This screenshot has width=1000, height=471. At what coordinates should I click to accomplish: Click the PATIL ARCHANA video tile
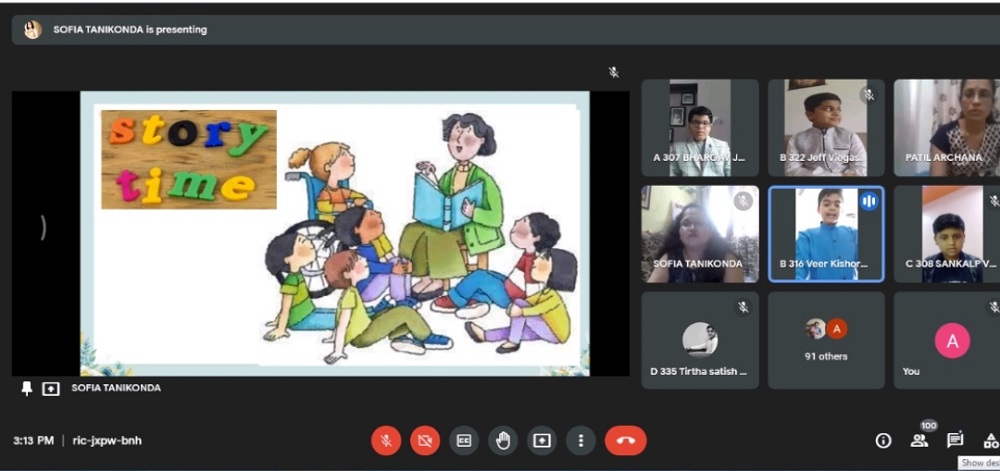pos(947,128)
